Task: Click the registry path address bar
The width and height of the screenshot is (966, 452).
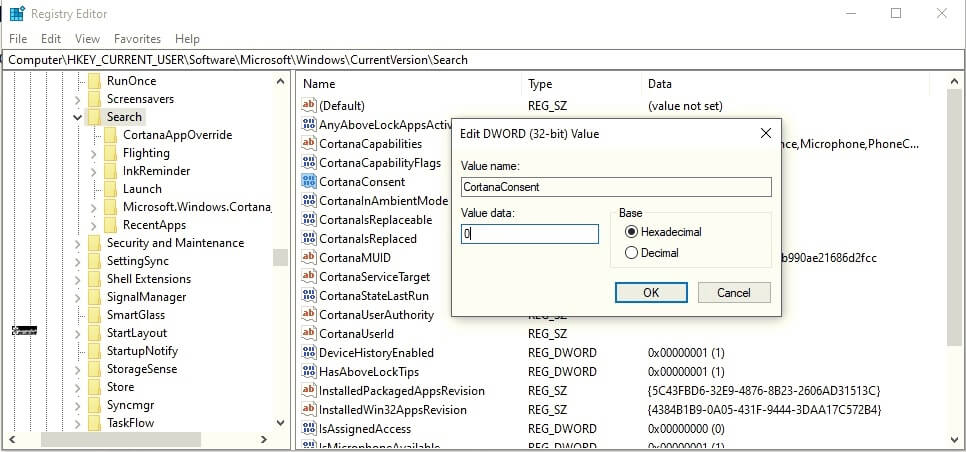Action: (x=483, y=60)
